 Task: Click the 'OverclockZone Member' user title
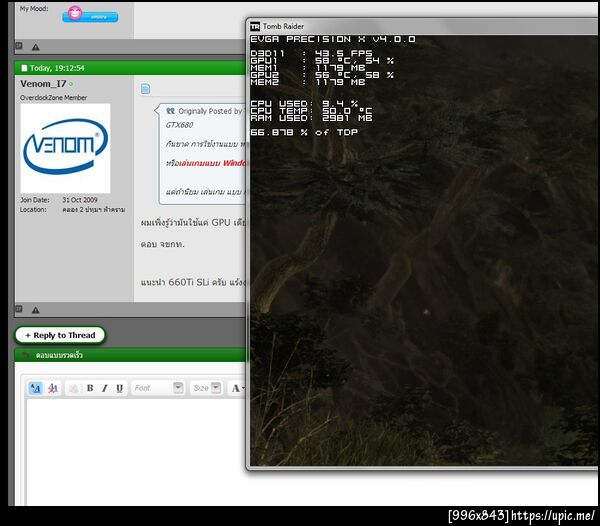(54, 98)
